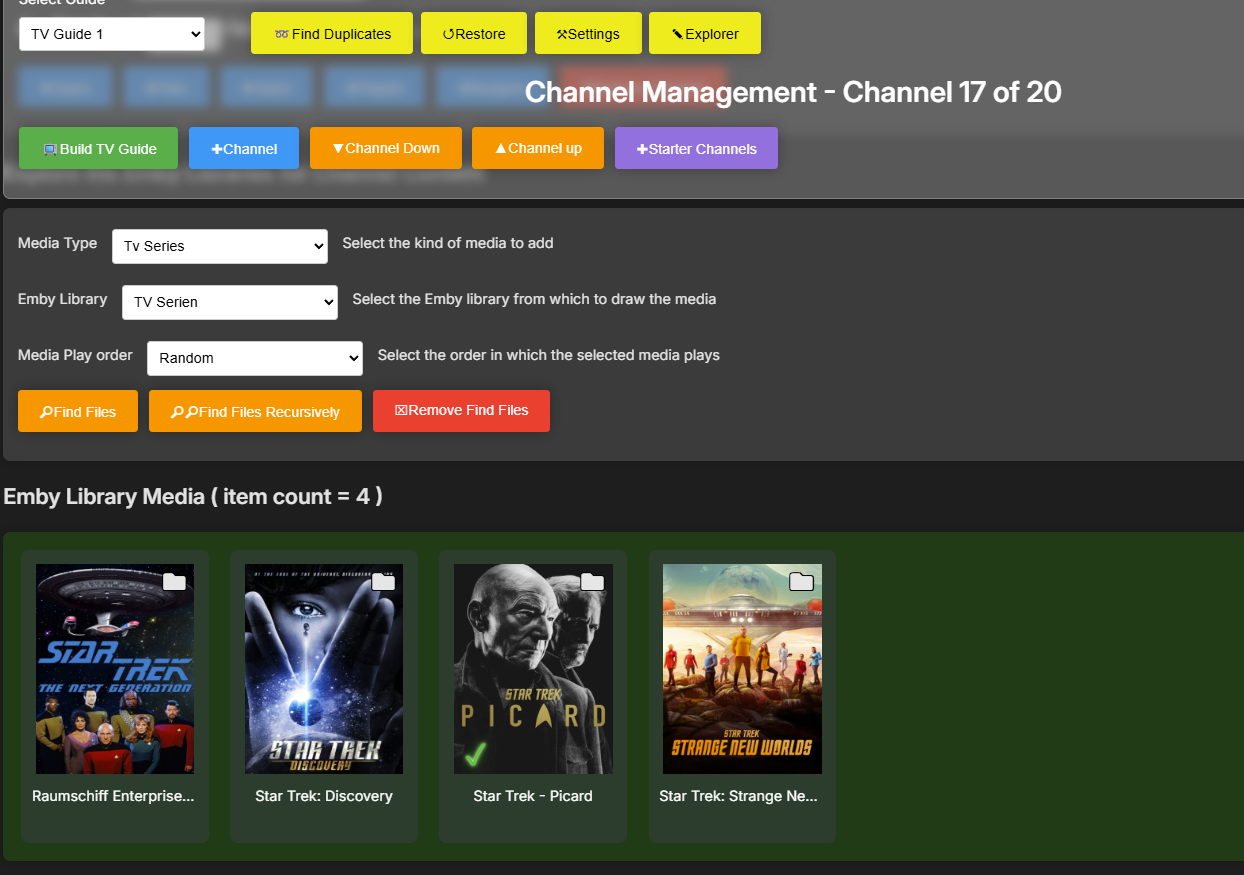Screen dimensions: 1244x875
Task: Open the Explorer button
Action: (x=705, y=33)
